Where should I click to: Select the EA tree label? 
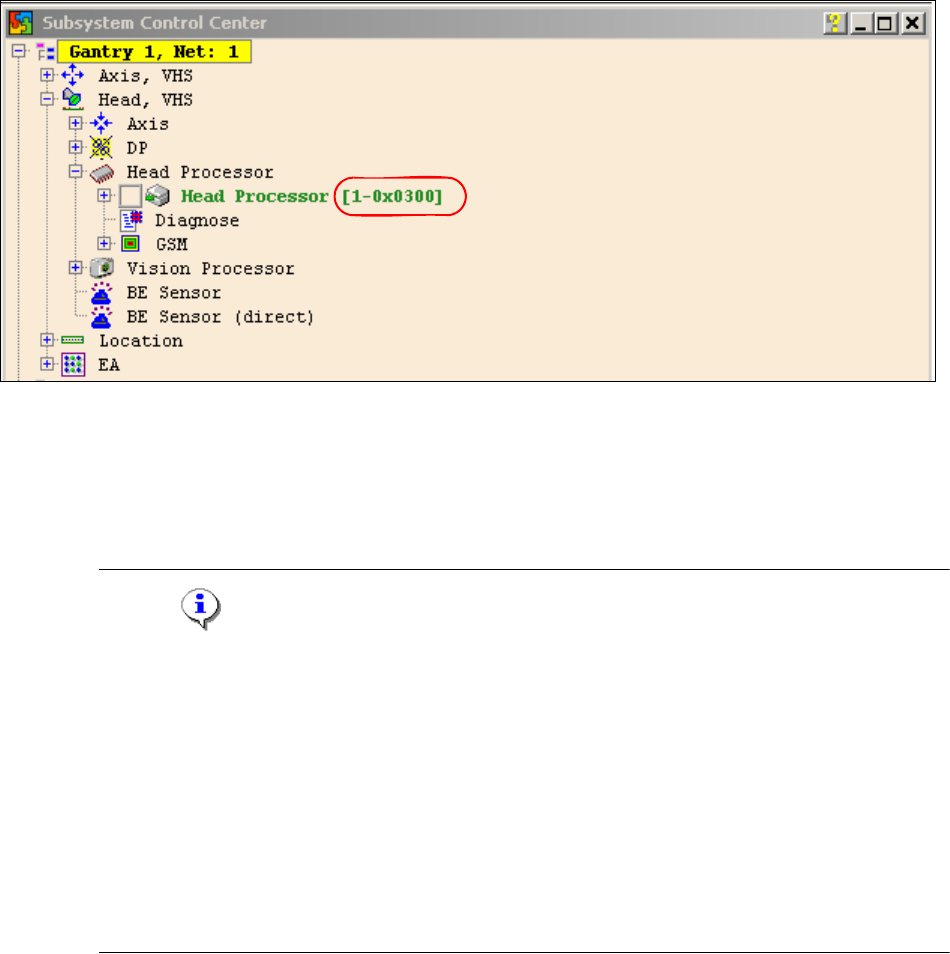(109, 365)
